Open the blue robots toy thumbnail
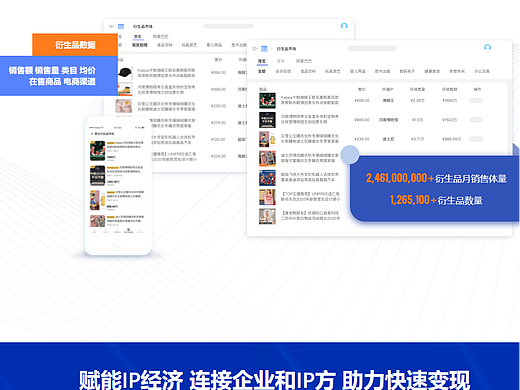 [267, 178]
